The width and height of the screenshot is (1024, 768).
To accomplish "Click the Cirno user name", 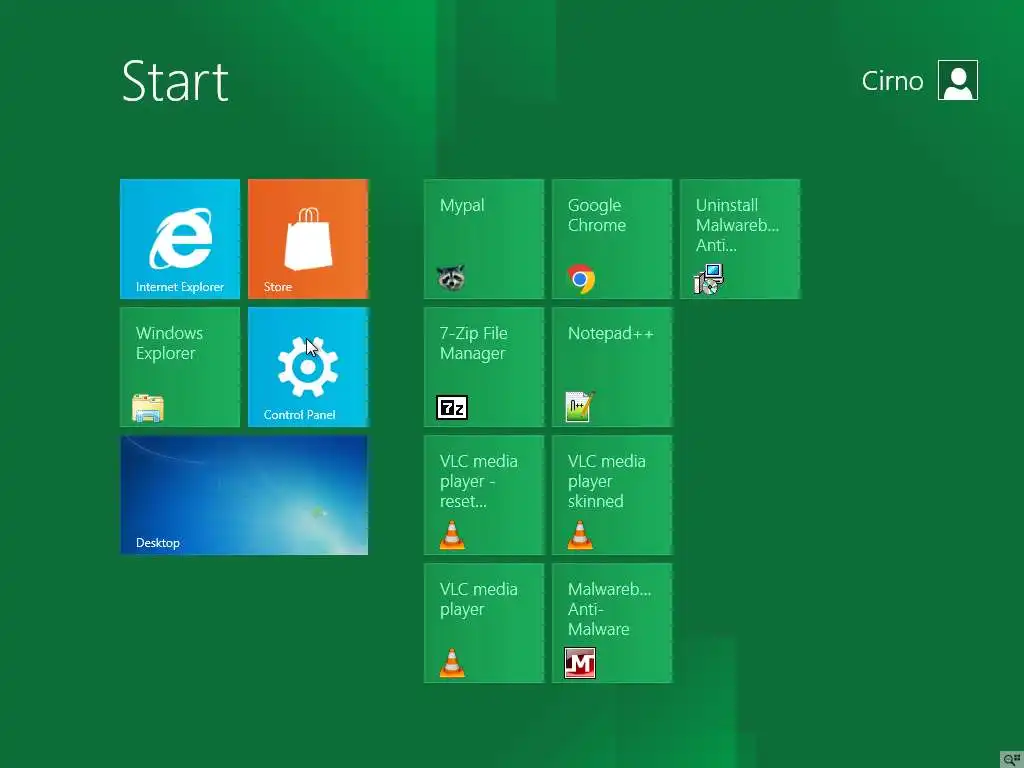I will coord(892,81).
